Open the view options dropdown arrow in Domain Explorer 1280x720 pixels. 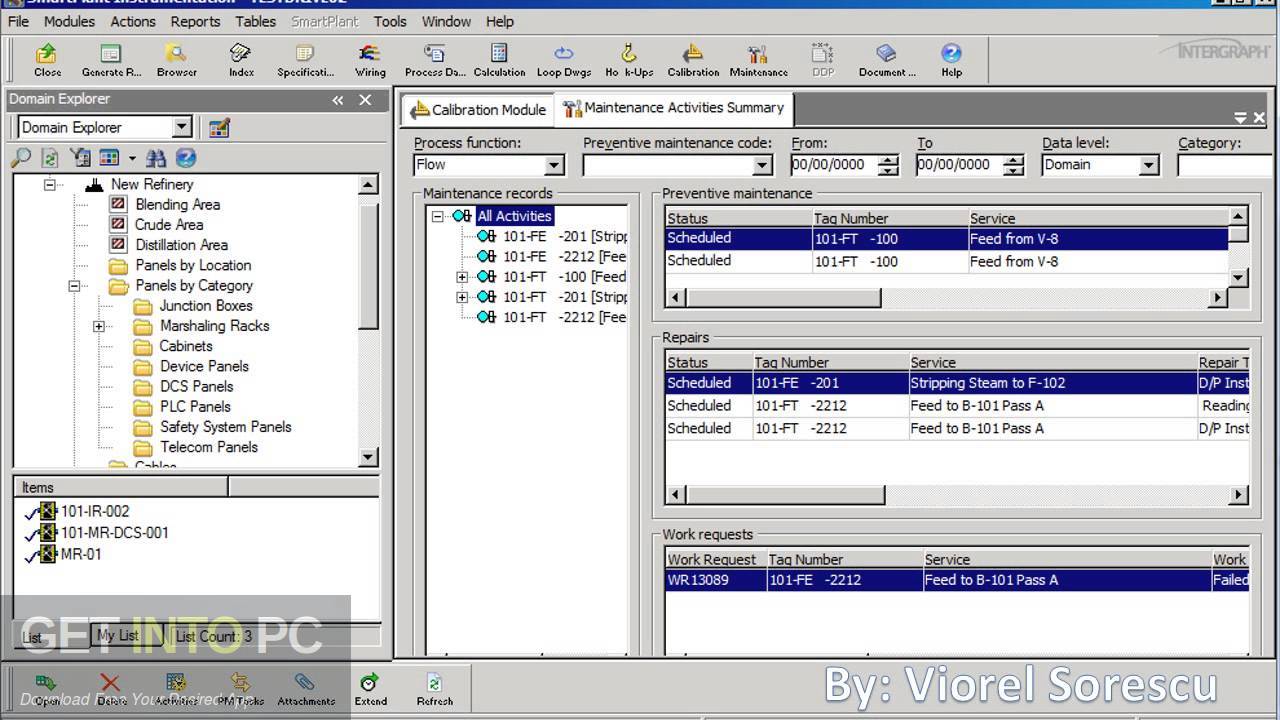(x=131, y=158)
